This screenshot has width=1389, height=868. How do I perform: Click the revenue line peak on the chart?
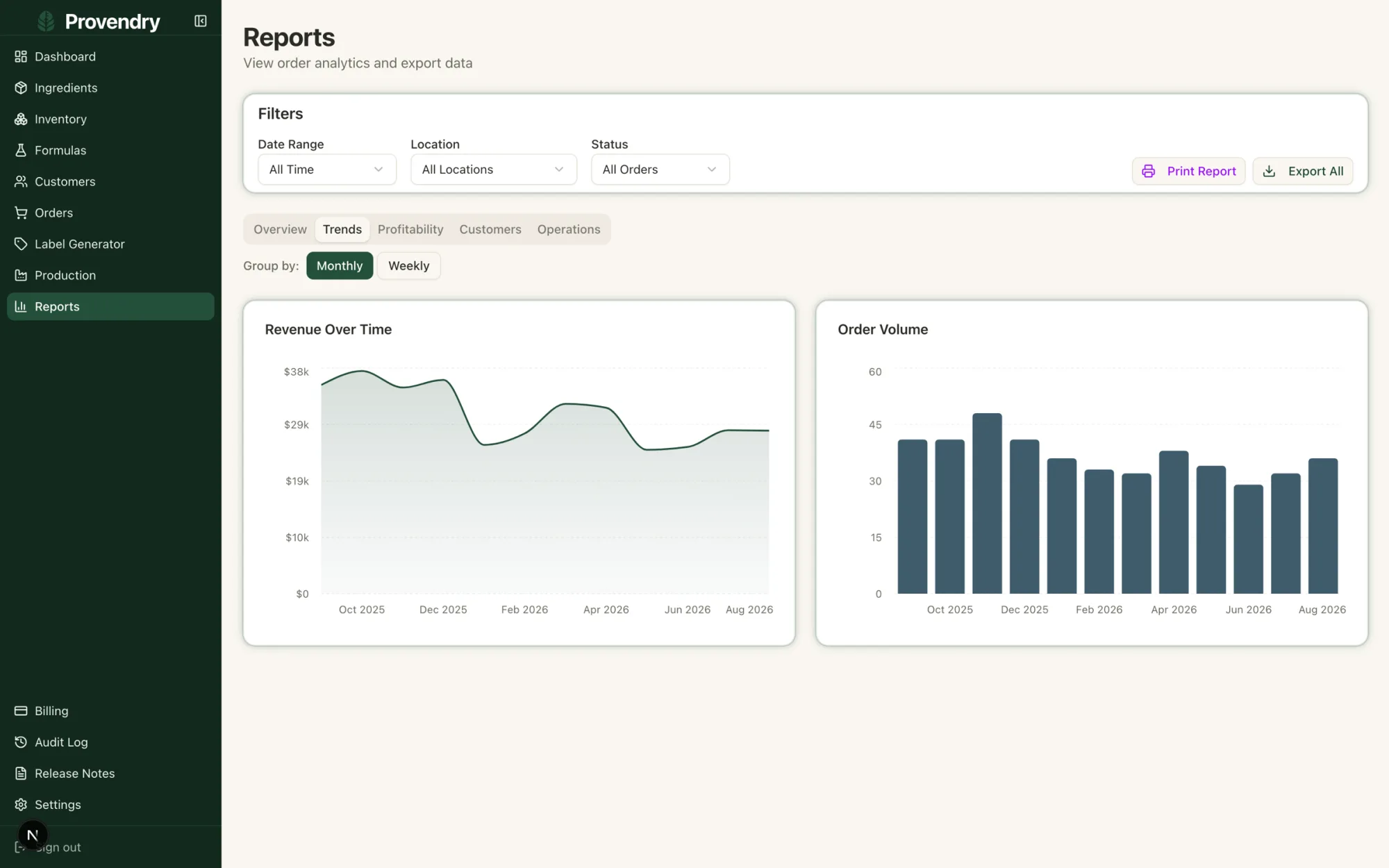click(x=362, y=371)
